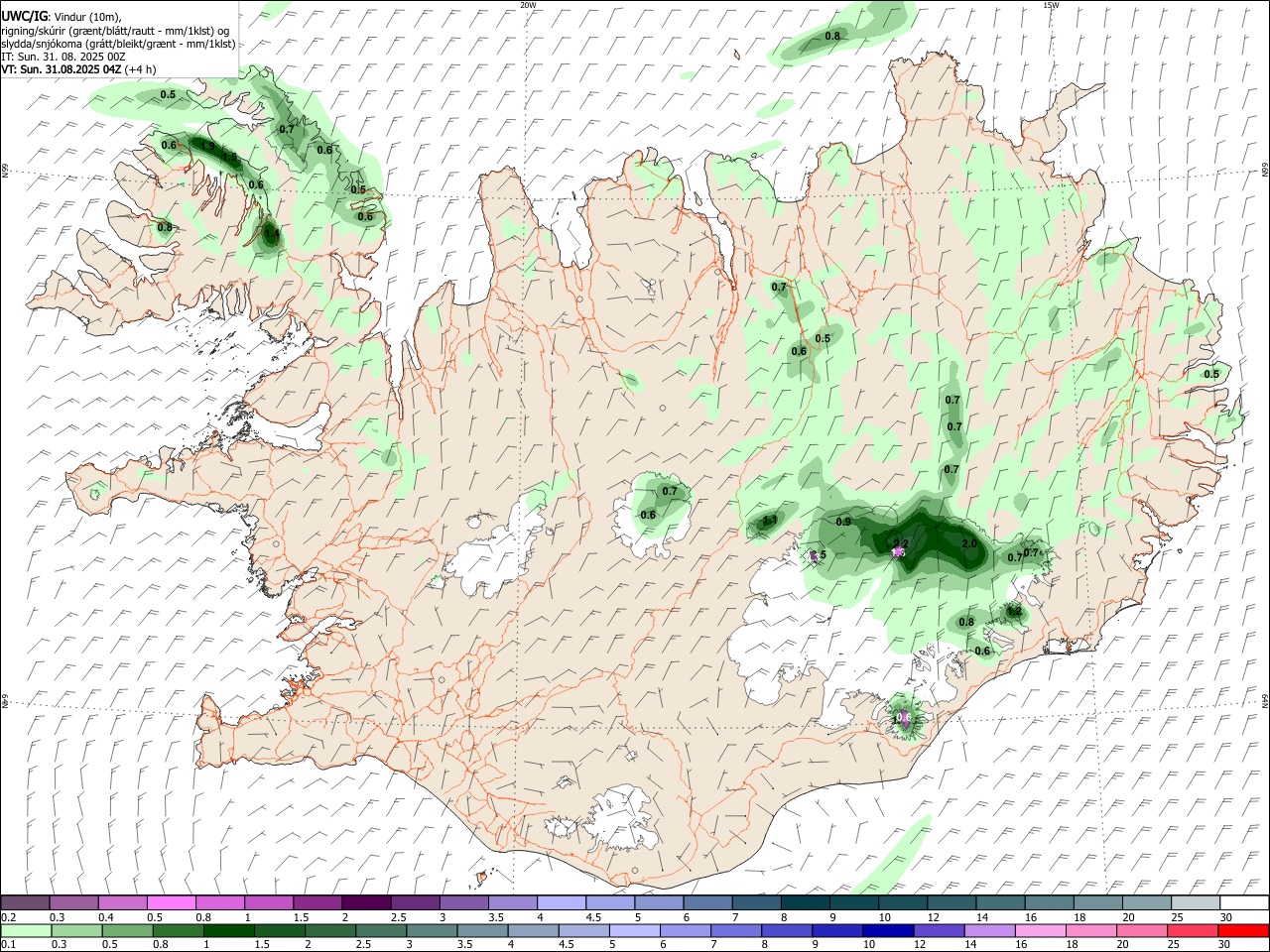
Task: Select the 2.0 precipitation value on the map
Action: [x=969, y=544]
